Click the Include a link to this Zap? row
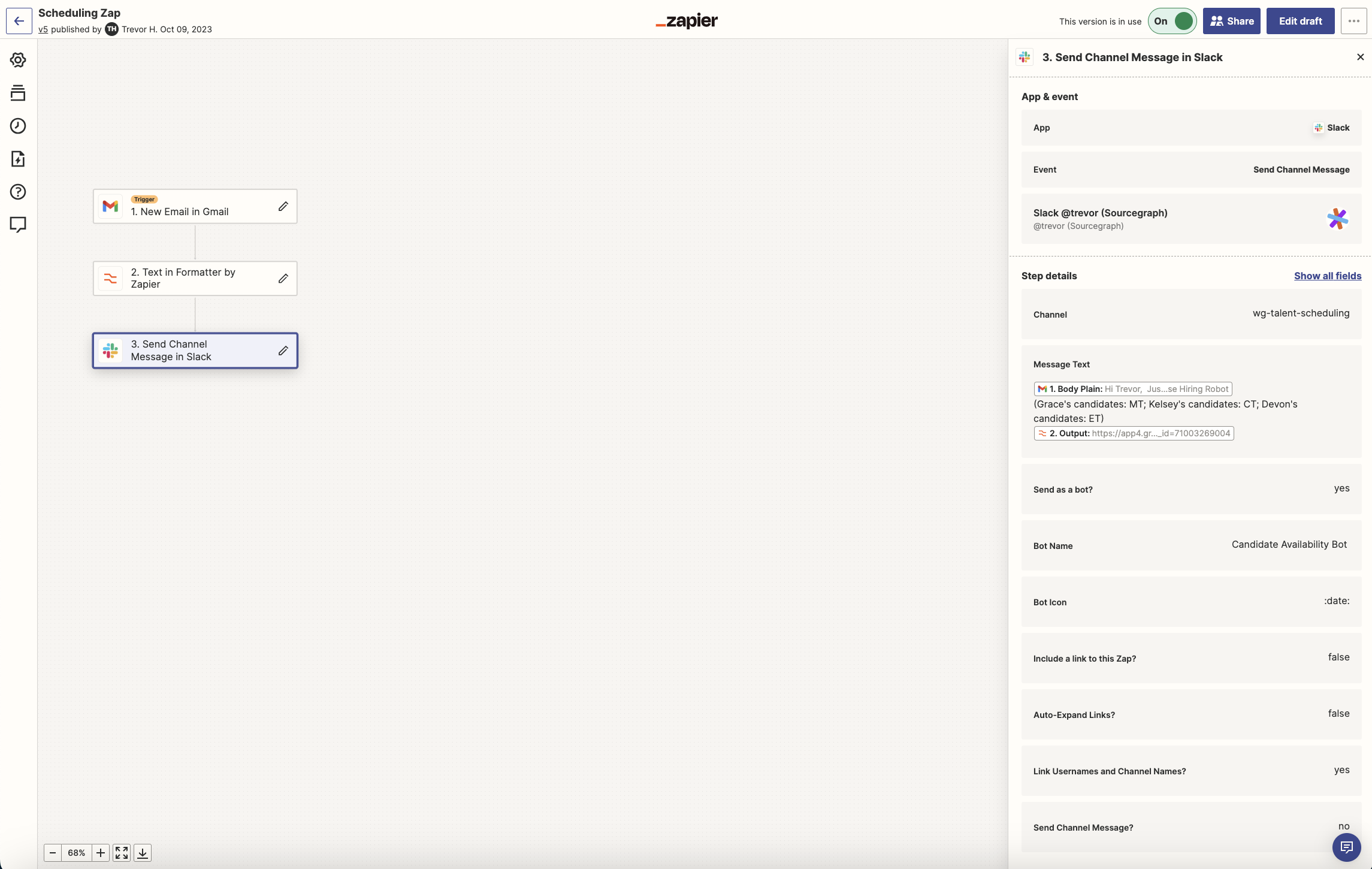 pyautogui.click(x=1191, y=658)
